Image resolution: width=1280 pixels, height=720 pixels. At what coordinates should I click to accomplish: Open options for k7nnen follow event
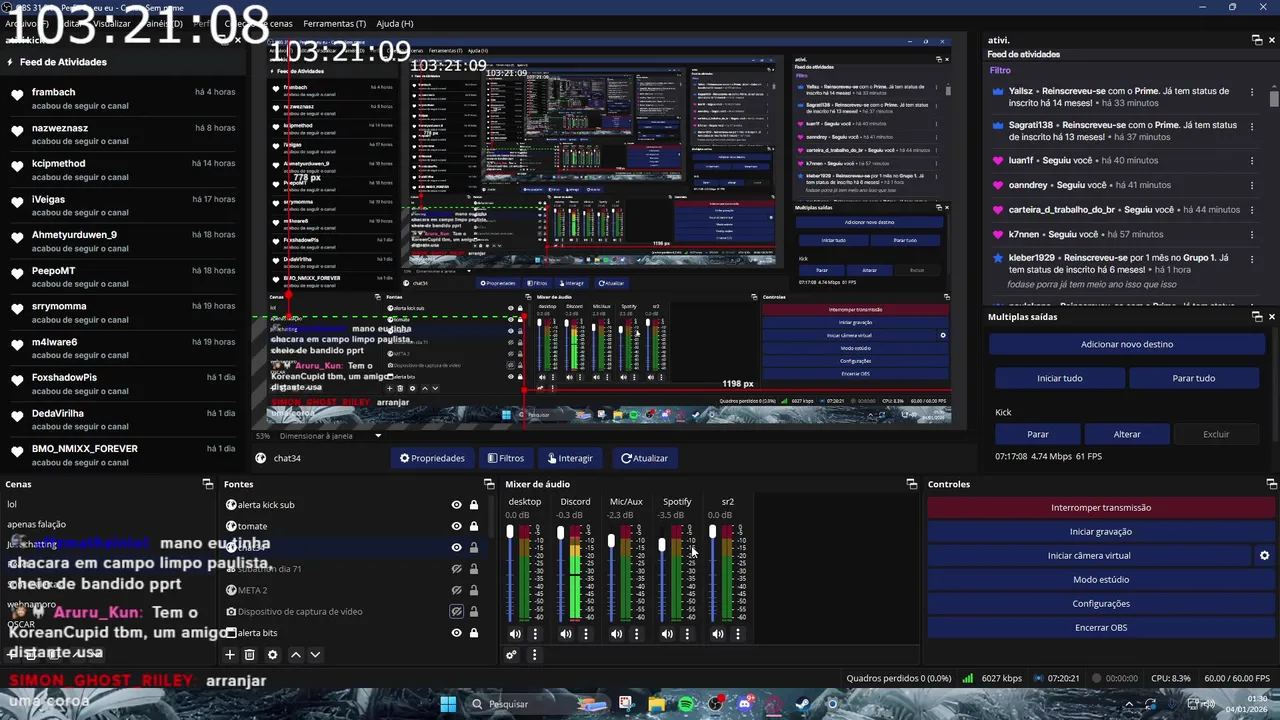[1252, 235]
